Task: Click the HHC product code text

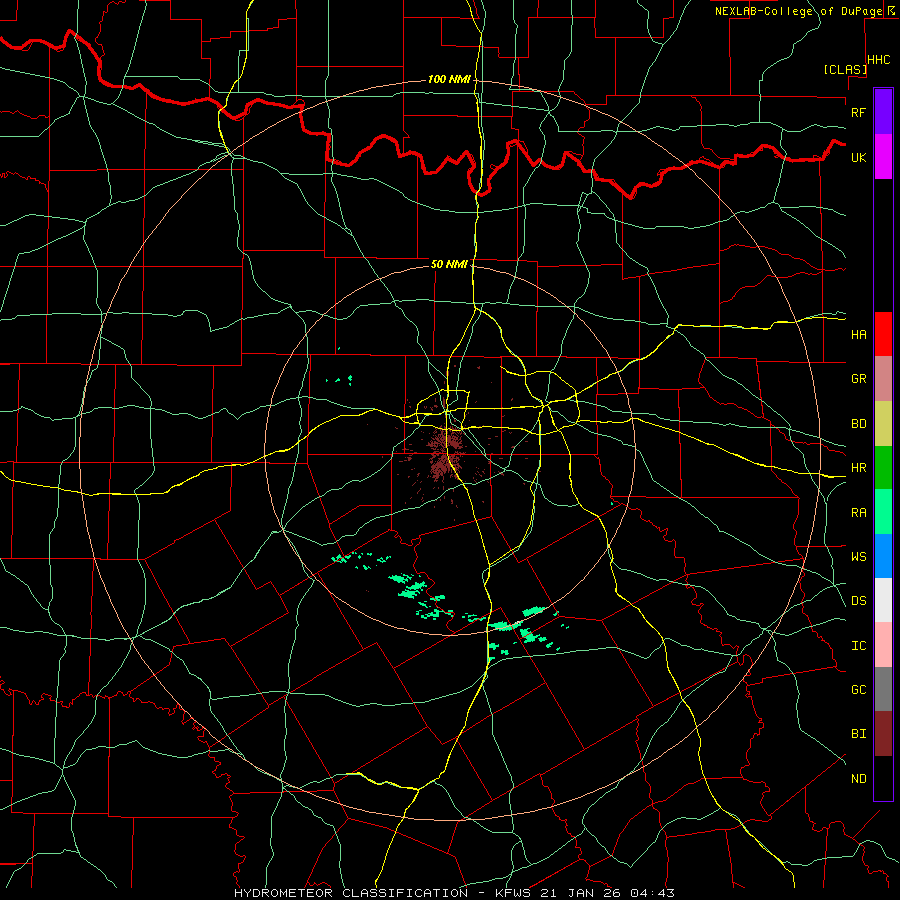Action: click(879, 60)
